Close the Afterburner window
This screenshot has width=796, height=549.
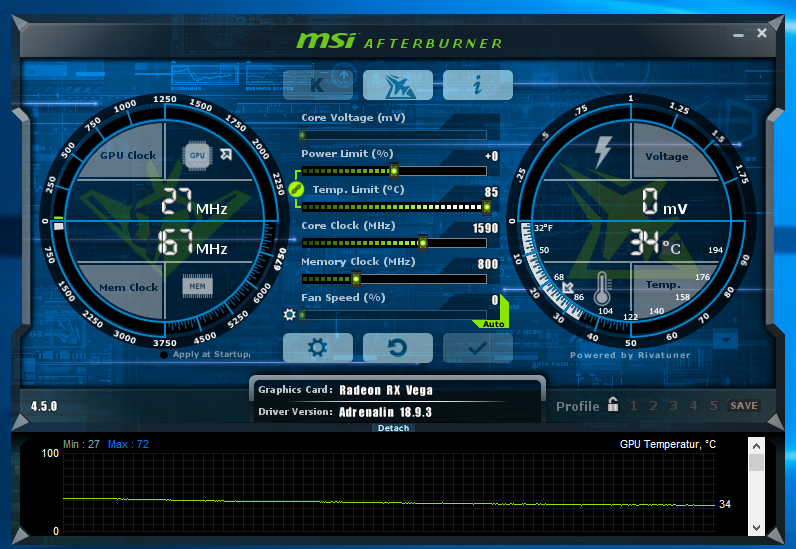pyautogui.click(x=762, y=33)
